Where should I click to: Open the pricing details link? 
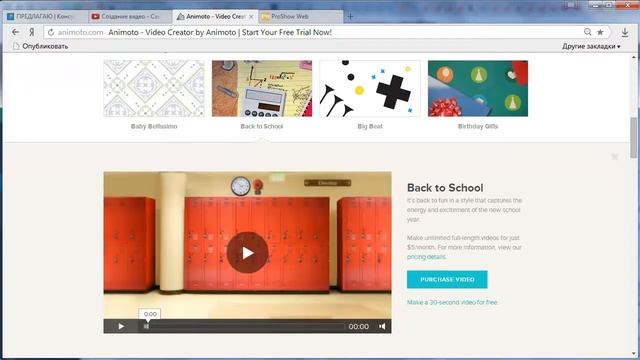(426, 257)
